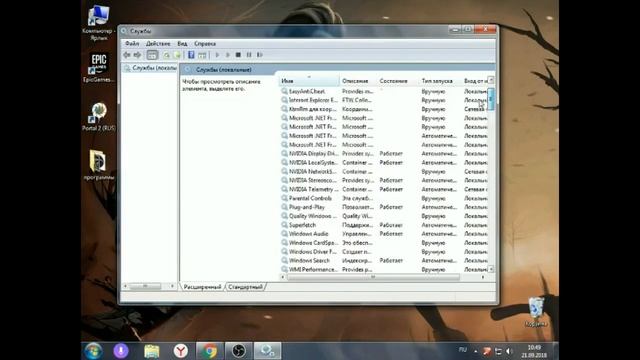The image size is (640, 360).
Task: Select the Superfetch service
Action: [x=384, y=225]
